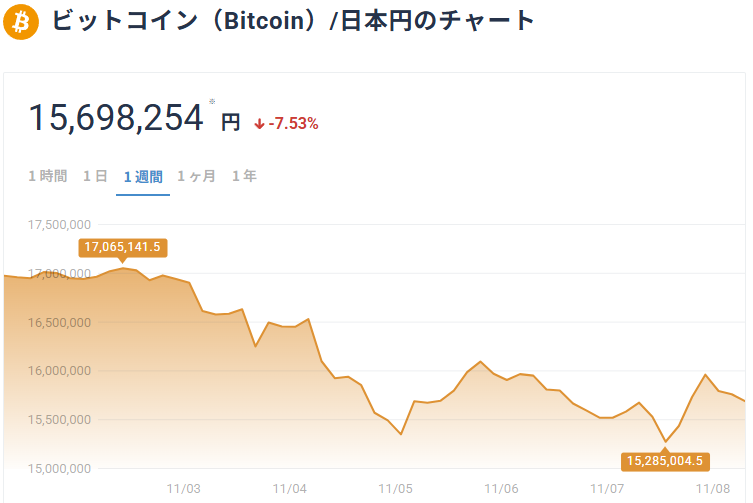Select the 11/06 date label

click(501, 489)
